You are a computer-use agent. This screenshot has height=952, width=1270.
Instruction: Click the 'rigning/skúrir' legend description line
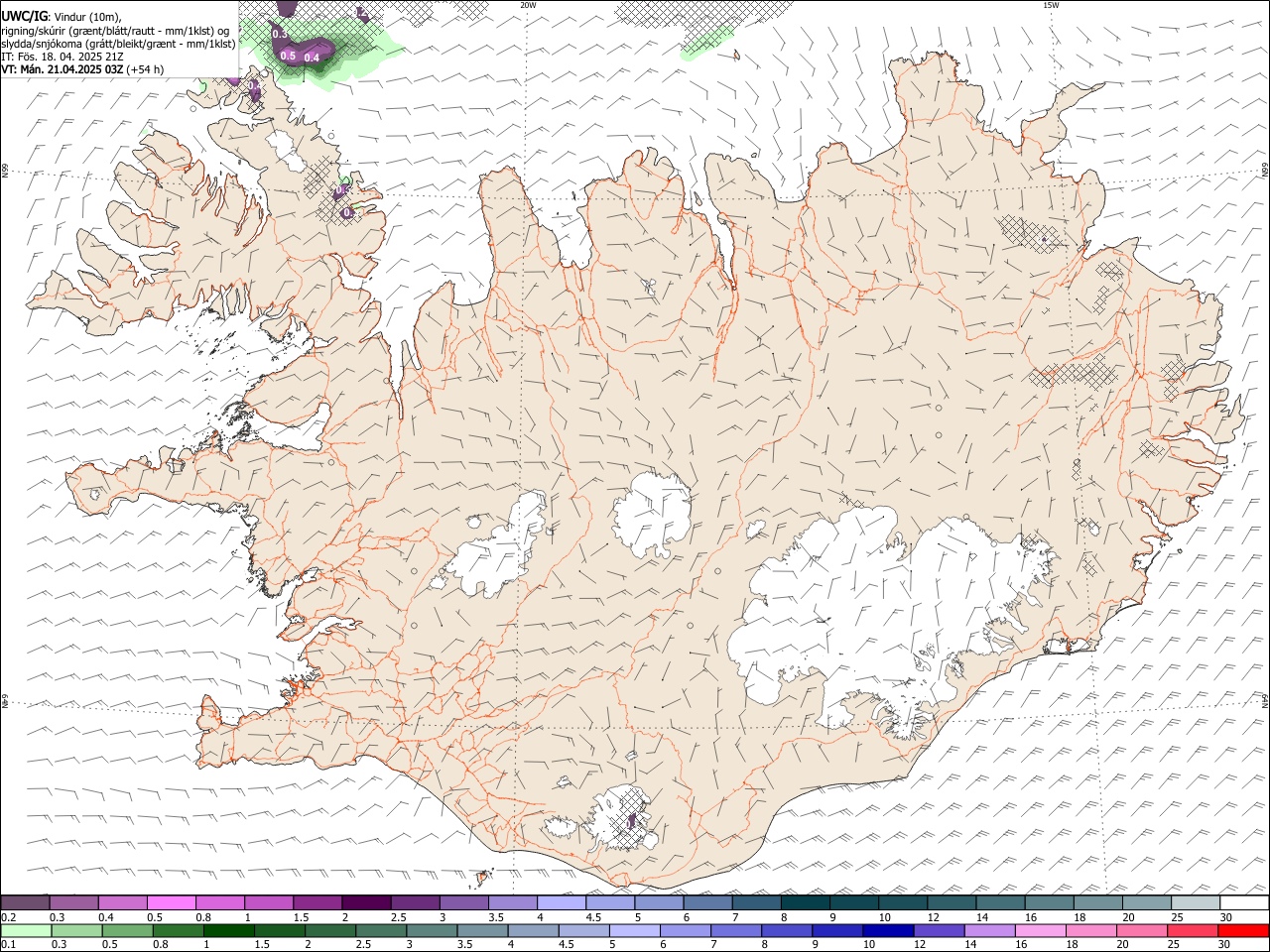coord(115,30)
